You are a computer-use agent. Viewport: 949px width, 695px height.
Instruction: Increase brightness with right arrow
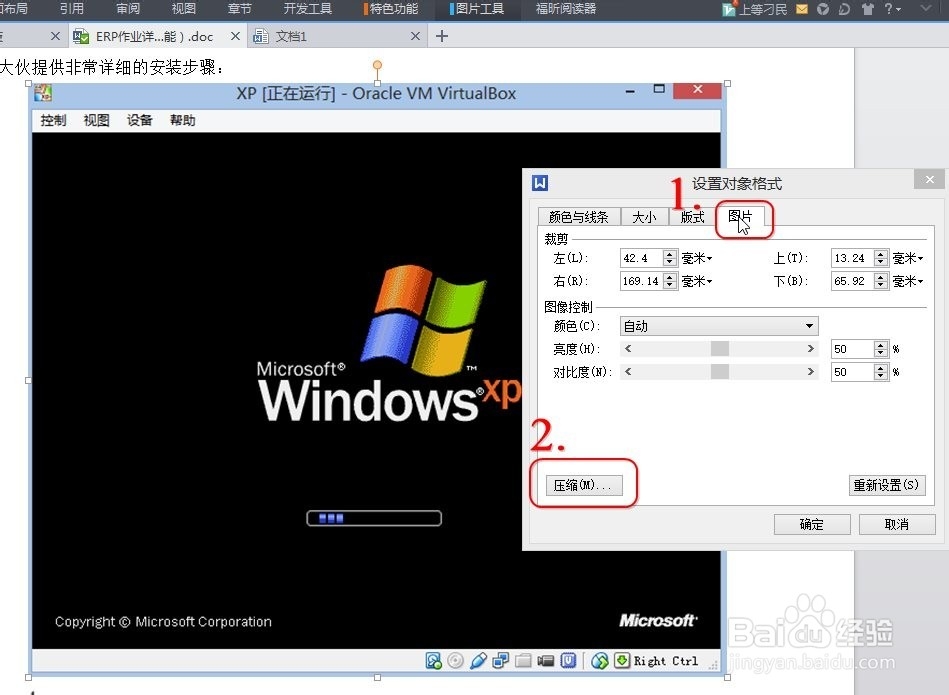[x=811, y=348]
